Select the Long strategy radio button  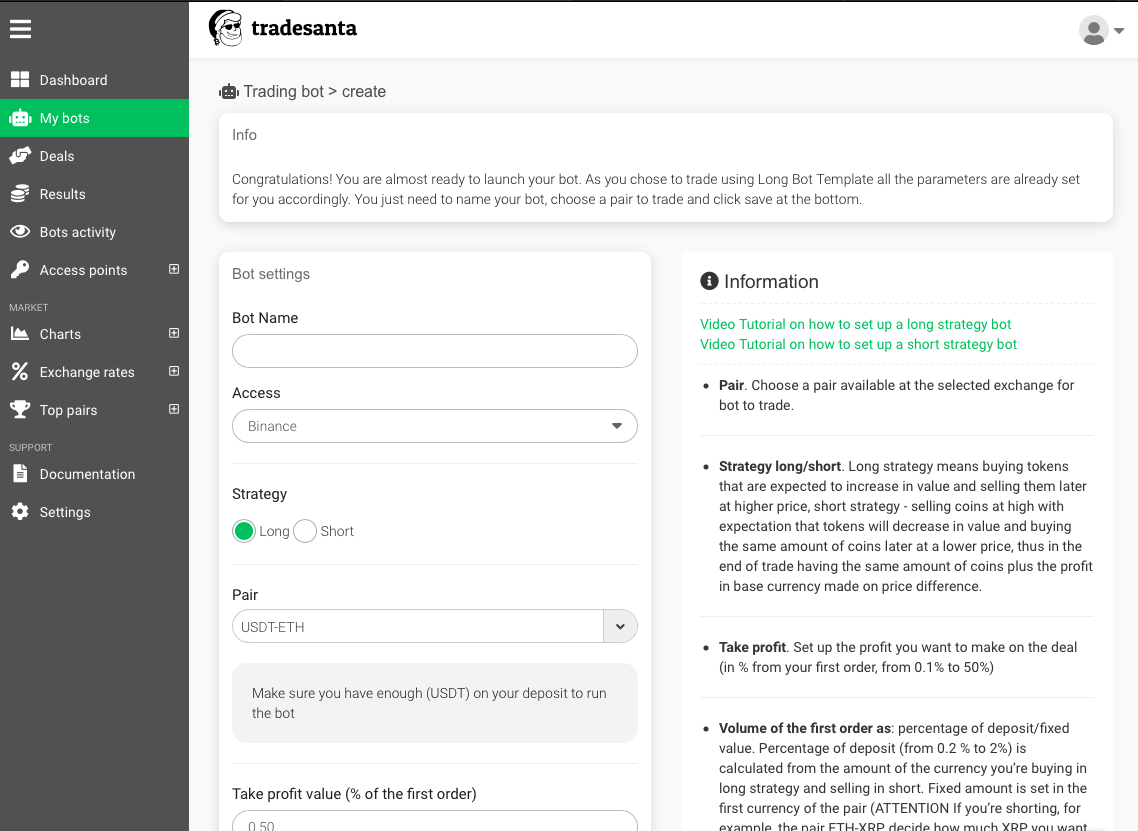[244, 531]
